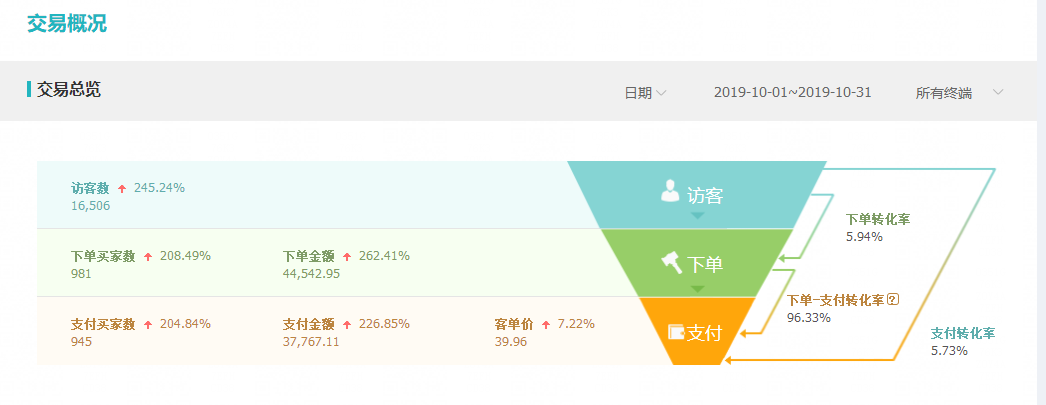This screenshot has width=1046, height=405.
Task: Click the gavel icon beside 下单
Action: pyautogui.click(x=672, y=262)
